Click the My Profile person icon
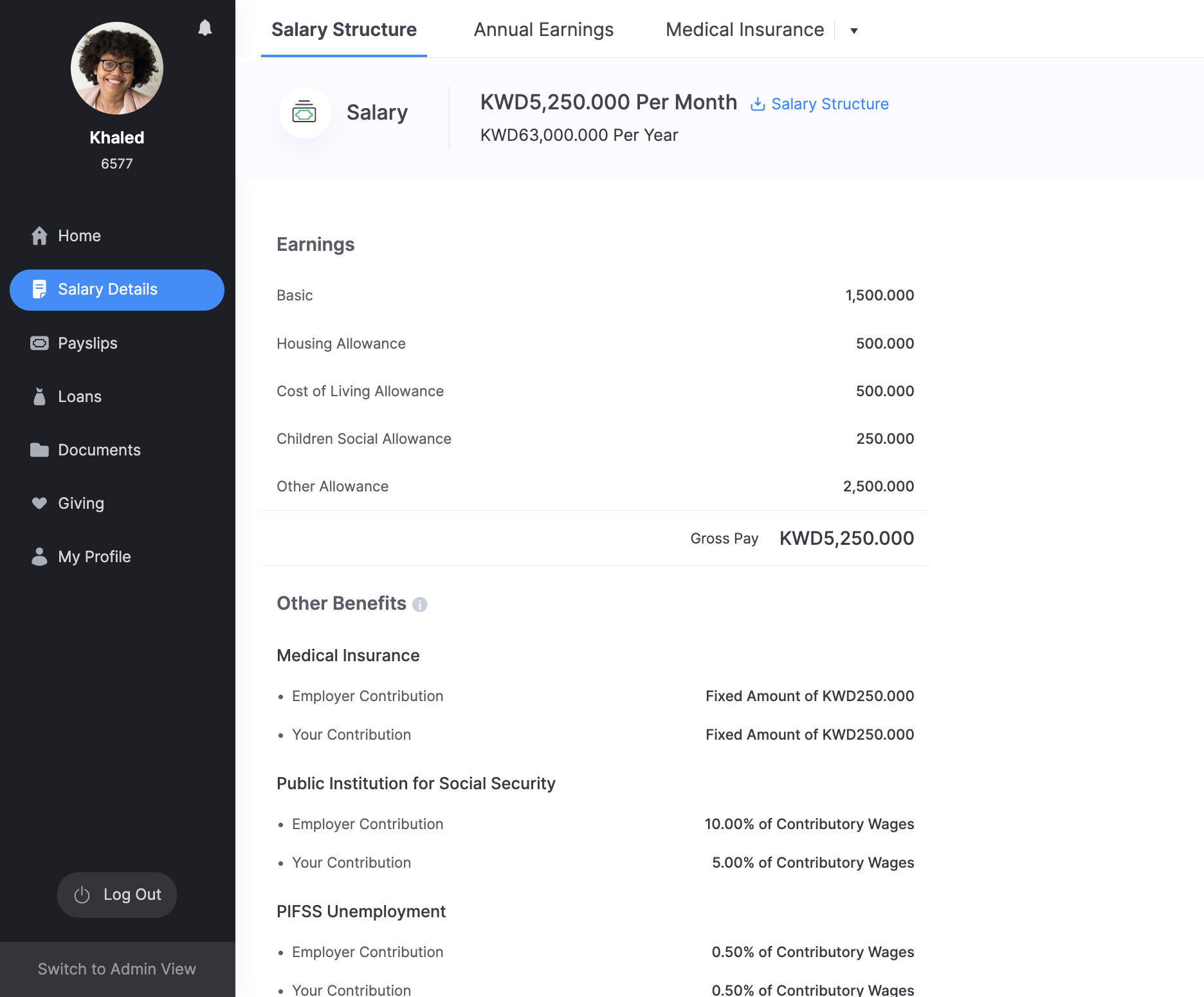1204x997 pixels. 39,557
